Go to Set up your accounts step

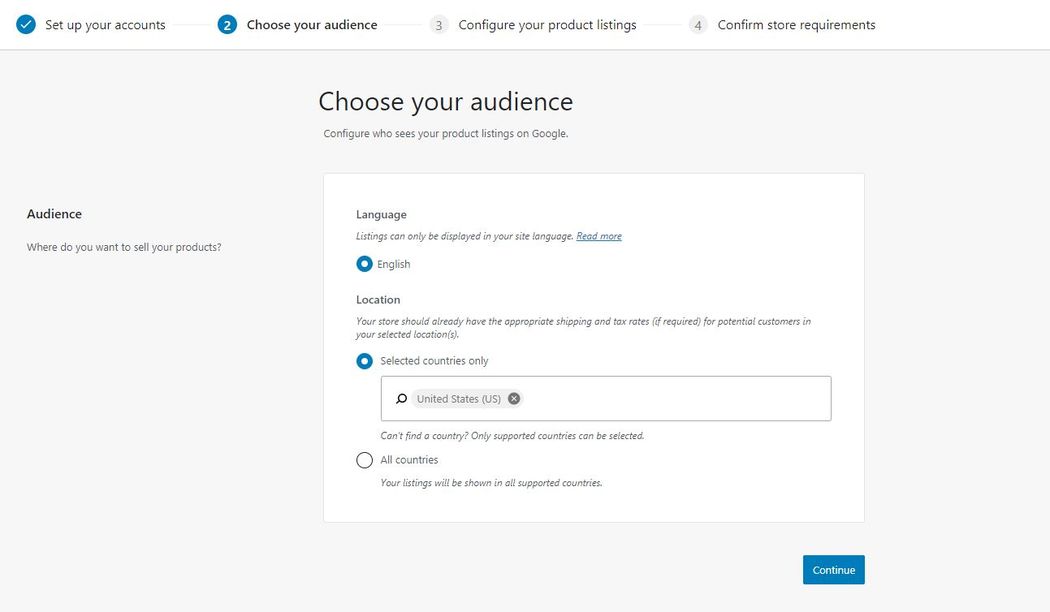coord(105,25)
